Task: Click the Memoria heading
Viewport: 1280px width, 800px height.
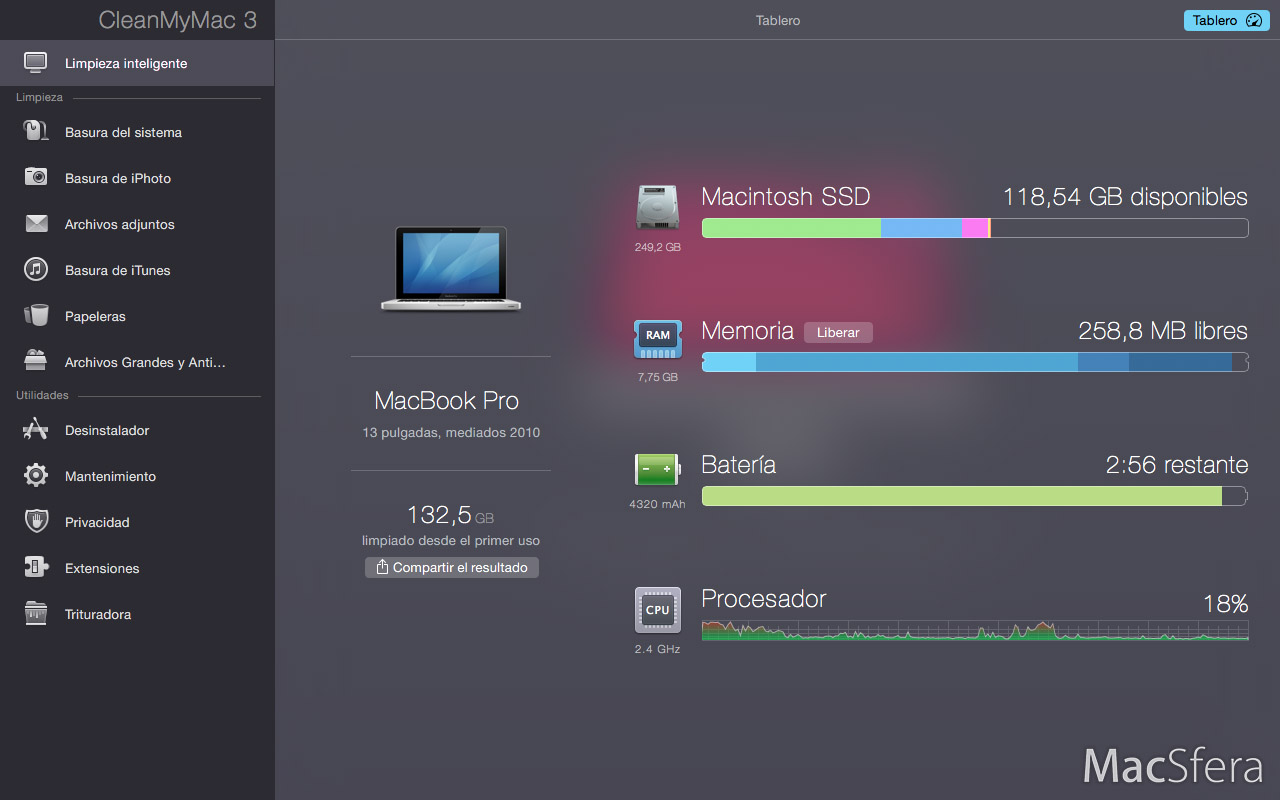Action: pyautogui.click(x=748, y=331)
